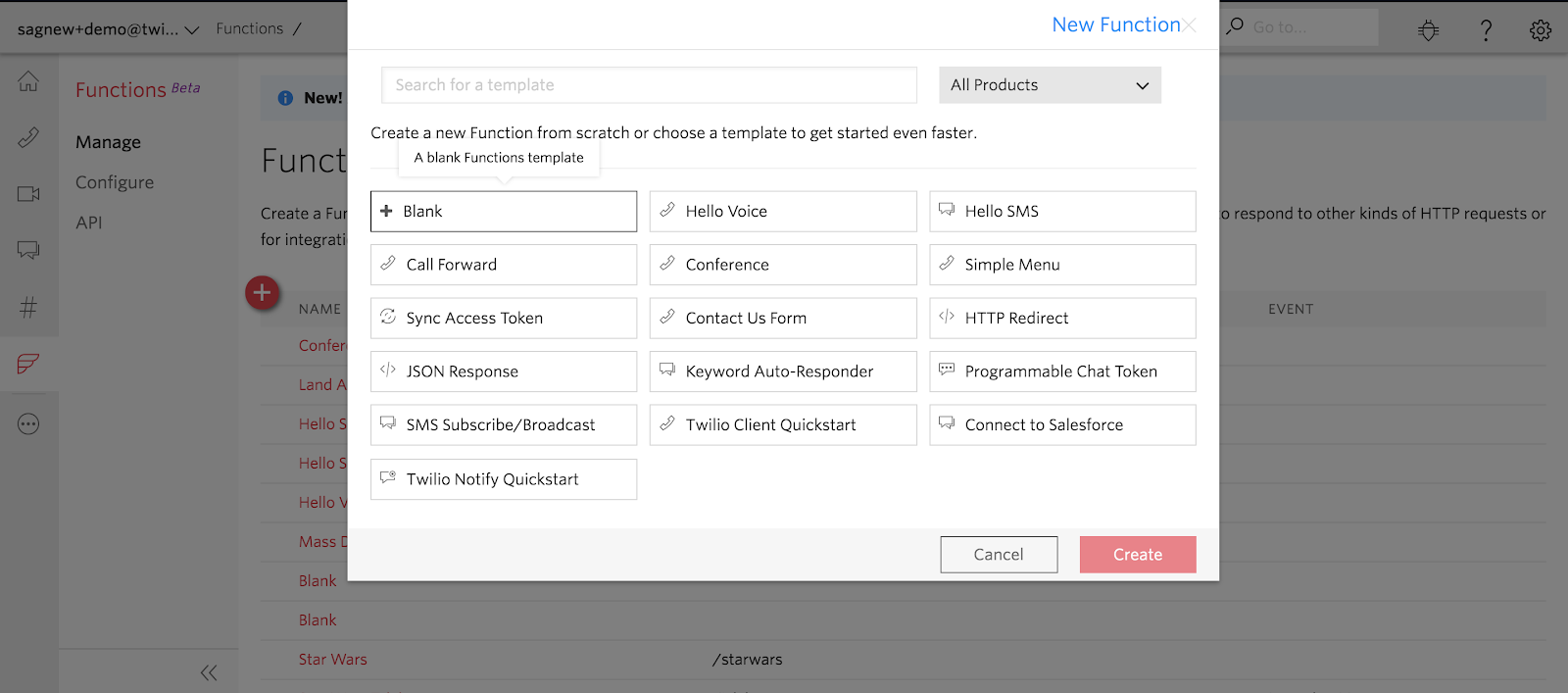Open the Land A function link

[x=322, y=385]
